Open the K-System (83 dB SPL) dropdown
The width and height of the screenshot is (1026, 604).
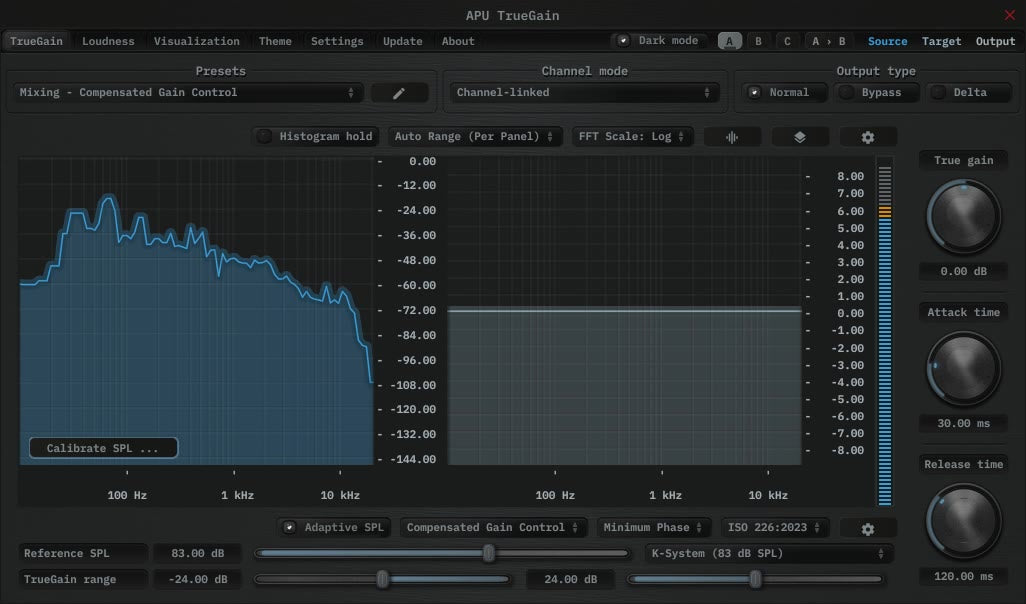point(768,554)
